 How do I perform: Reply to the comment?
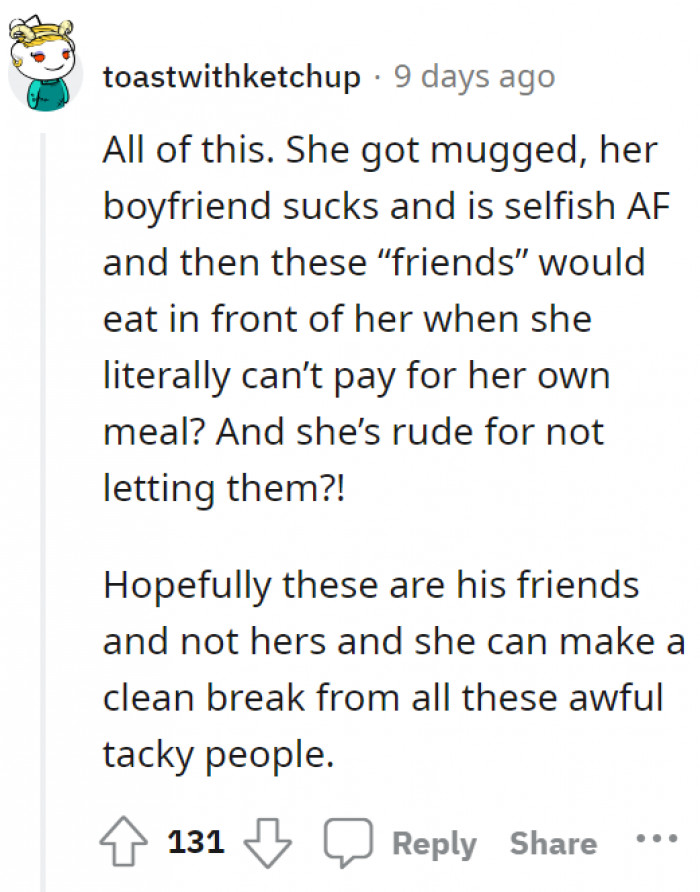[x=435, y=843]
